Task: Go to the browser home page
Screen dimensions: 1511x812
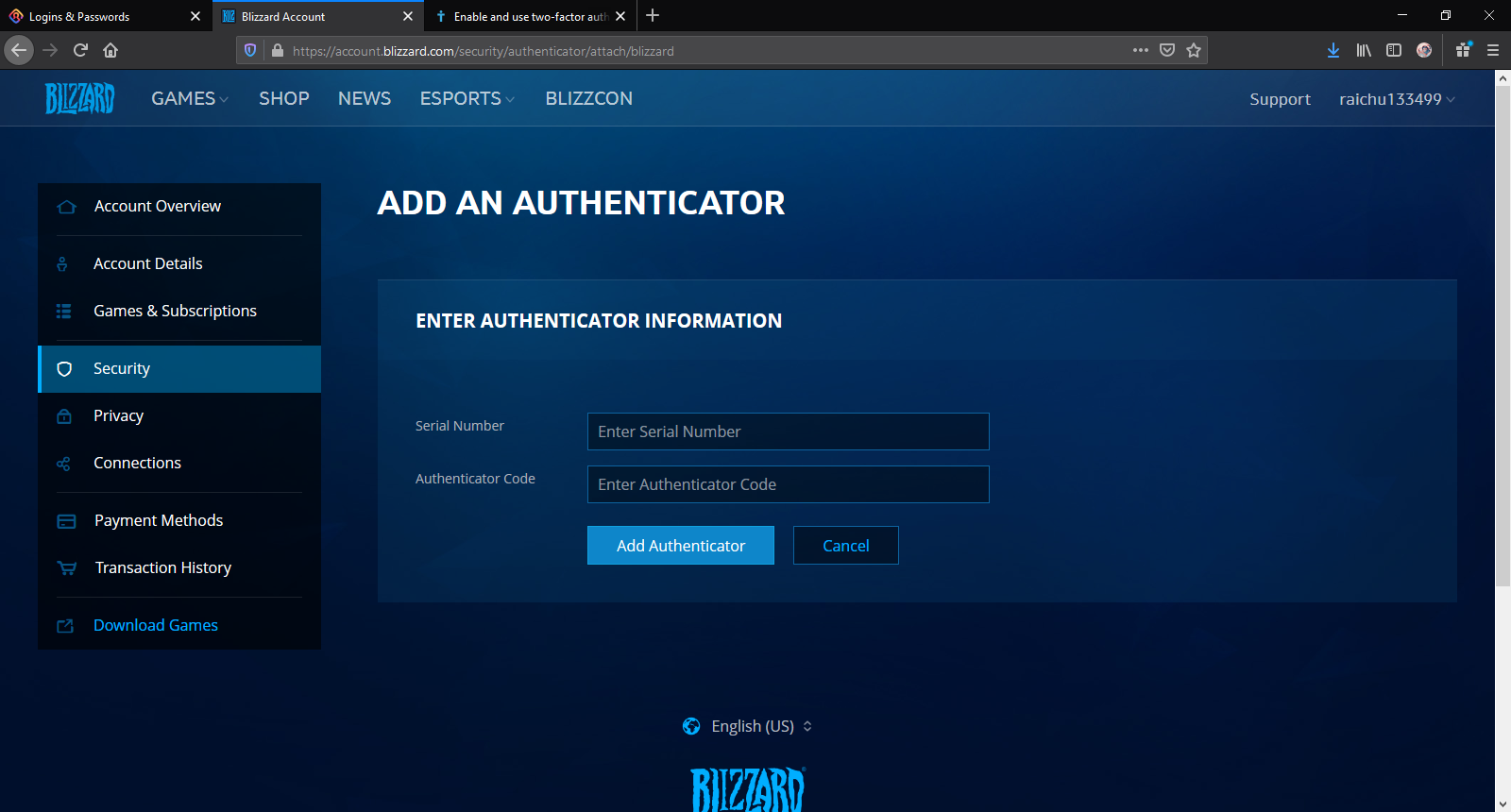Action: (x=110, y=50)
